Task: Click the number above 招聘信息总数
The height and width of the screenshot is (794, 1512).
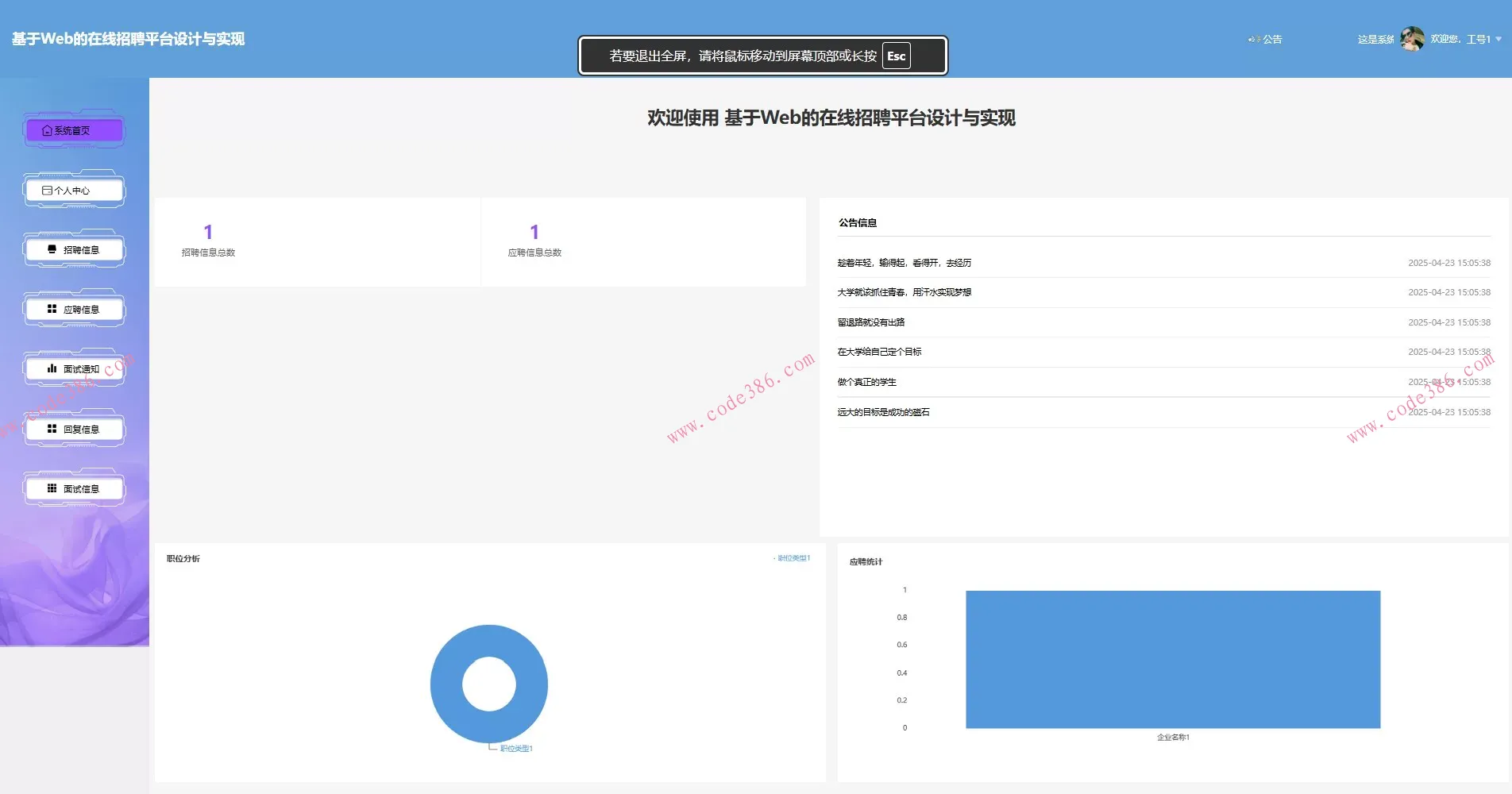Action: (x=208, y=232)
